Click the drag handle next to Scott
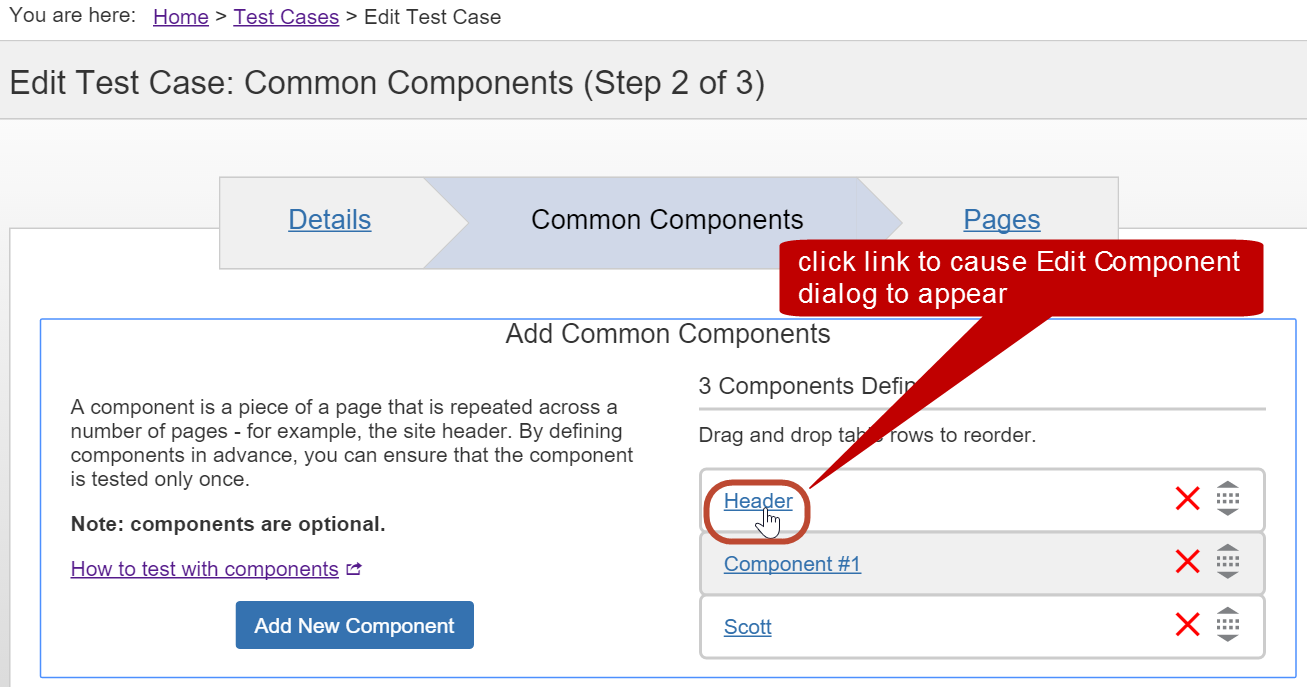The height and width of the screenshot is (687, 1307). (1228, 626)
